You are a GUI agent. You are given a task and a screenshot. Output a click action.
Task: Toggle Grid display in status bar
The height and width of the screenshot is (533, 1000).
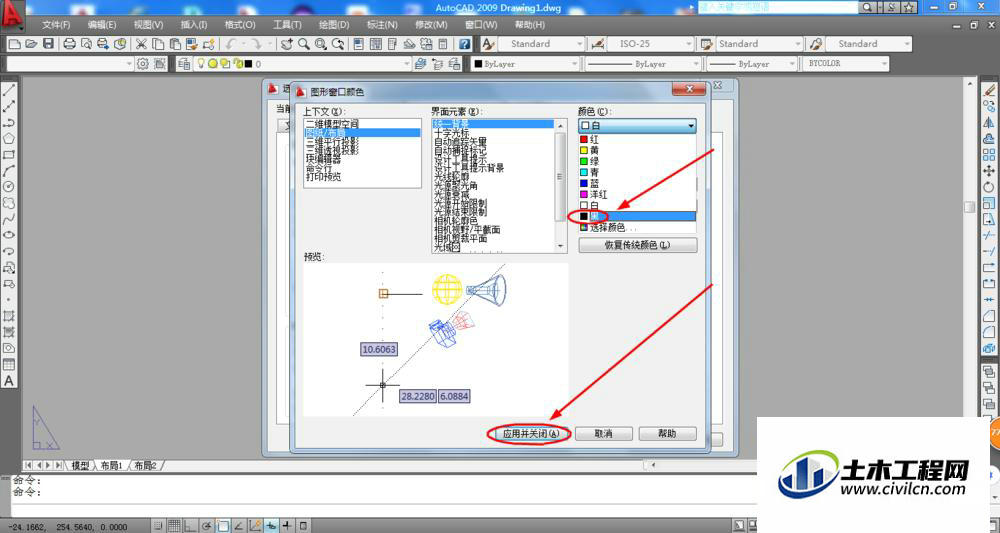[x=174, y=526]
